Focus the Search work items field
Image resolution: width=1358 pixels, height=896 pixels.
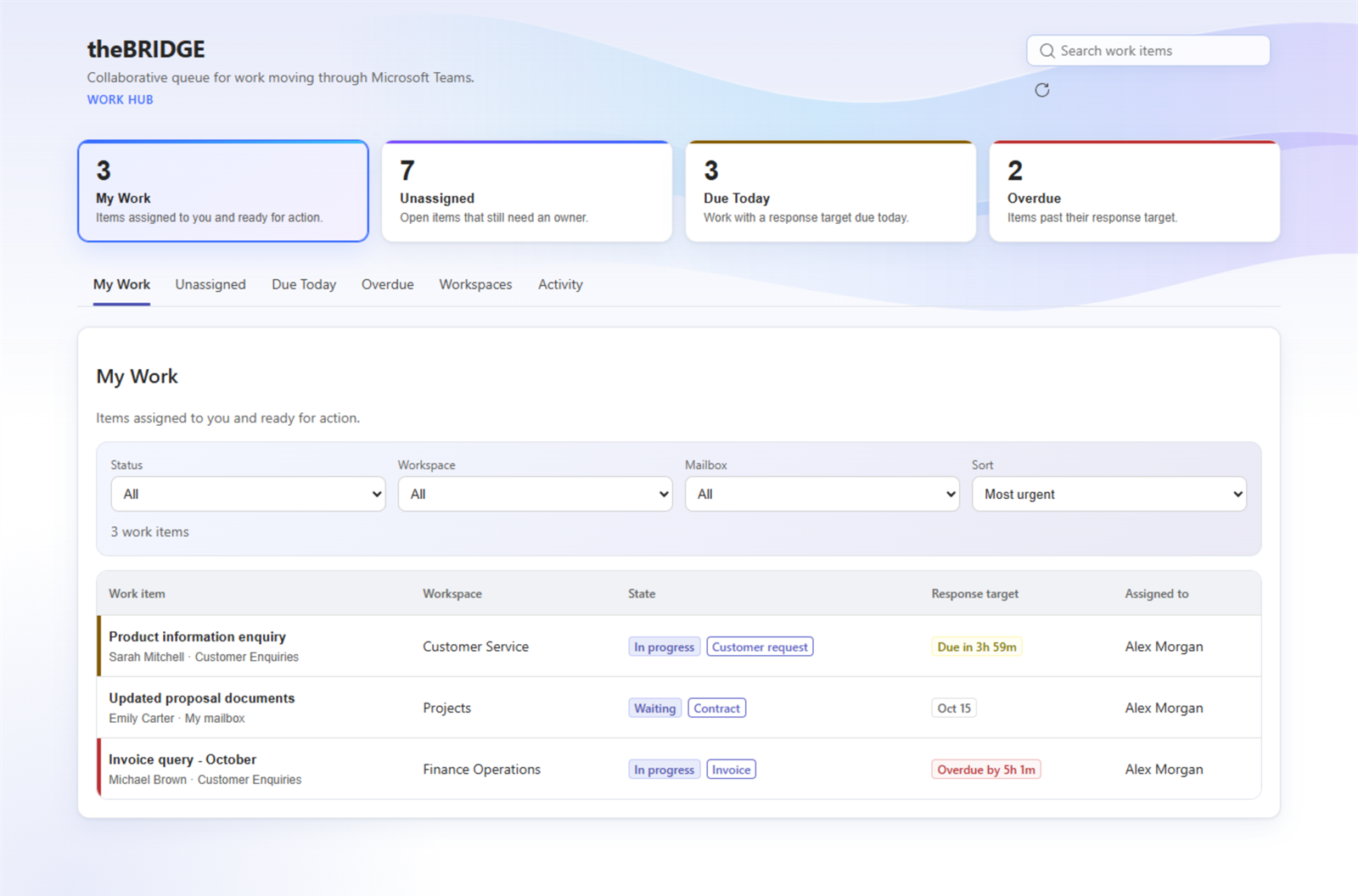(1148, 51)
